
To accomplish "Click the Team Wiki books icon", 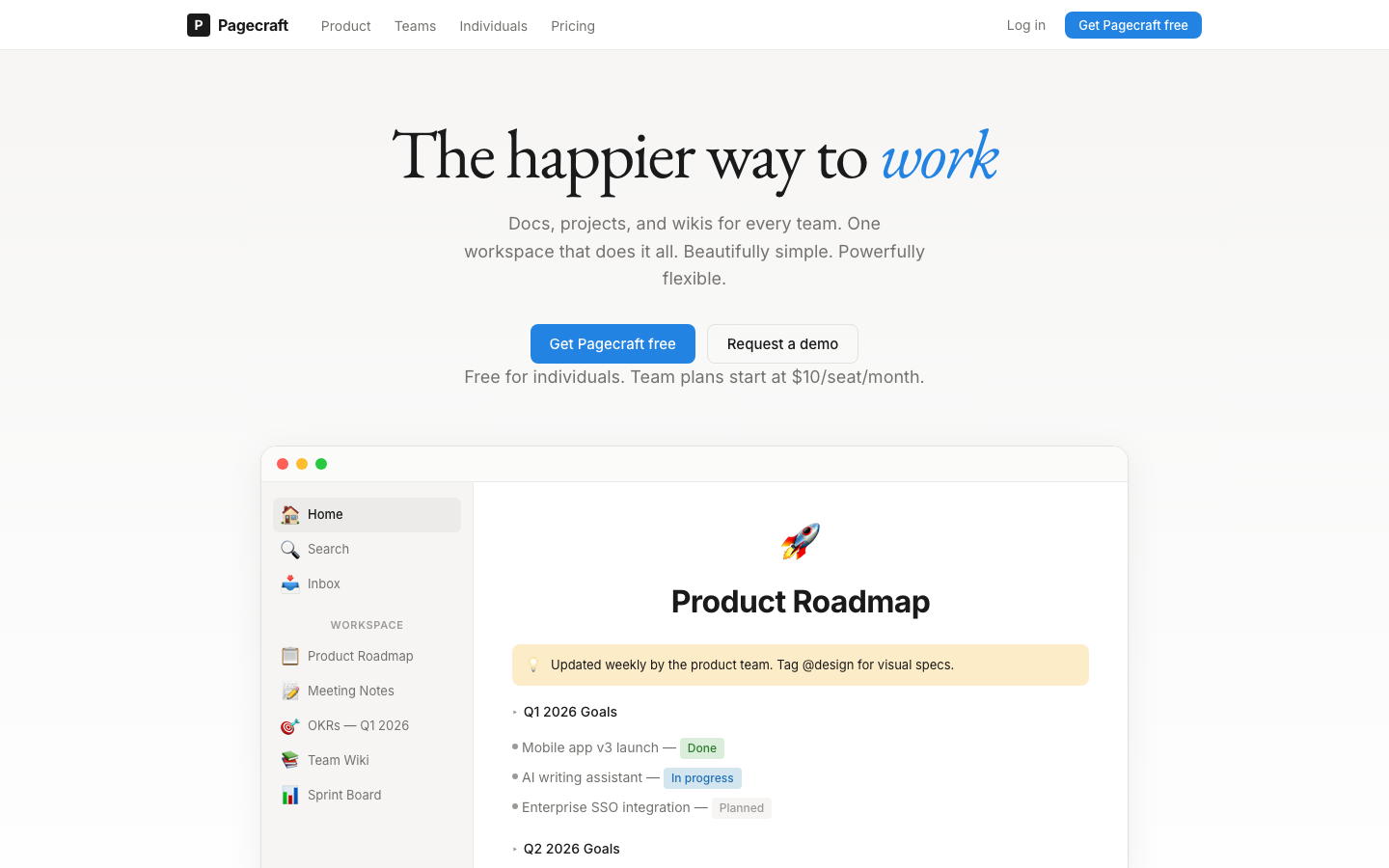I will pyautogui.click(x=290, y=761).
